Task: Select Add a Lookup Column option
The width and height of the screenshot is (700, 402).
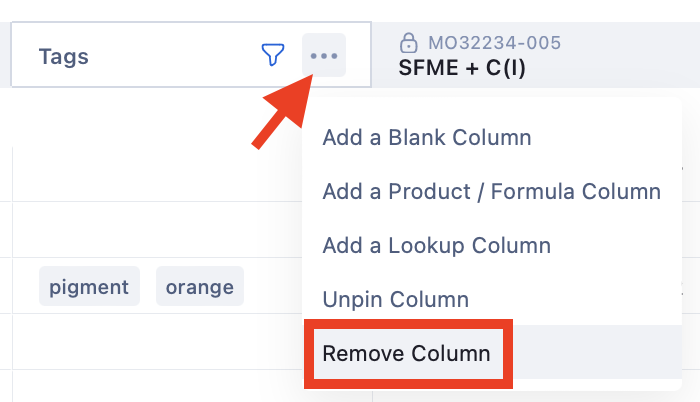Action: tap(436, 245)
